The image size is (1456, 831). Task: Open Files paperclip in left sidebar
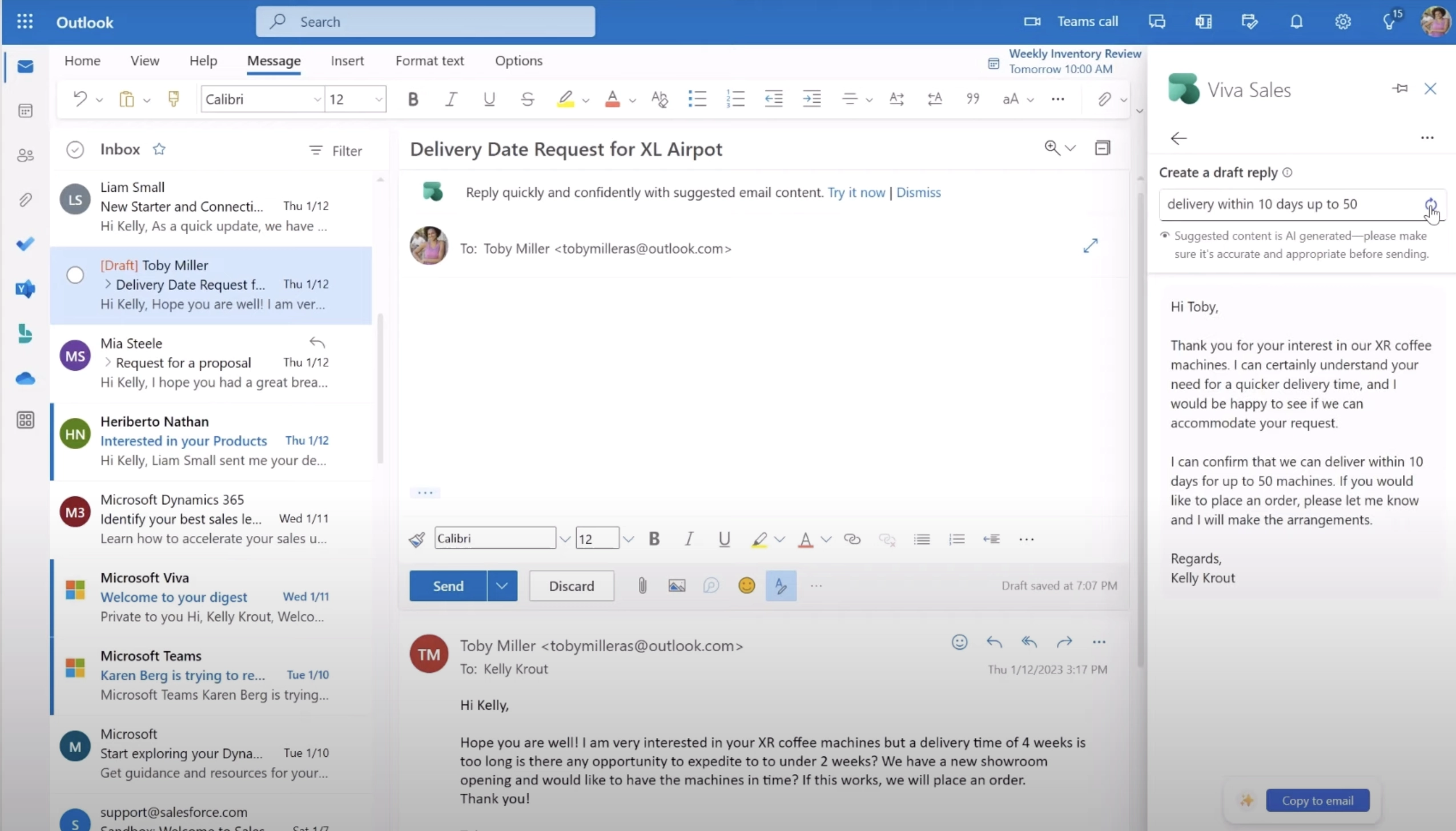25,200
